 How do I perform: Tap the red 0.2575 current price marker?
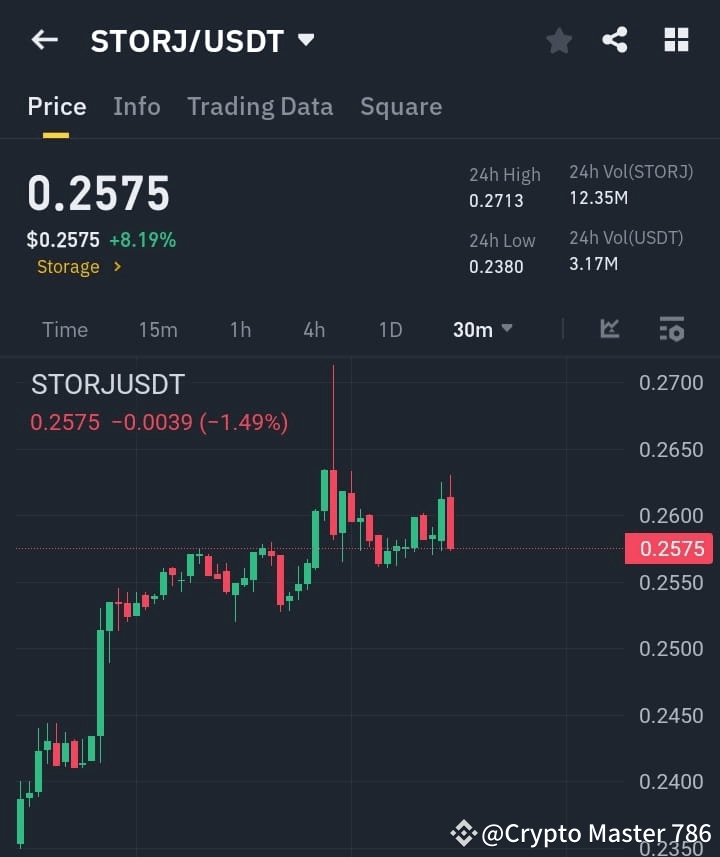(668, 548)
